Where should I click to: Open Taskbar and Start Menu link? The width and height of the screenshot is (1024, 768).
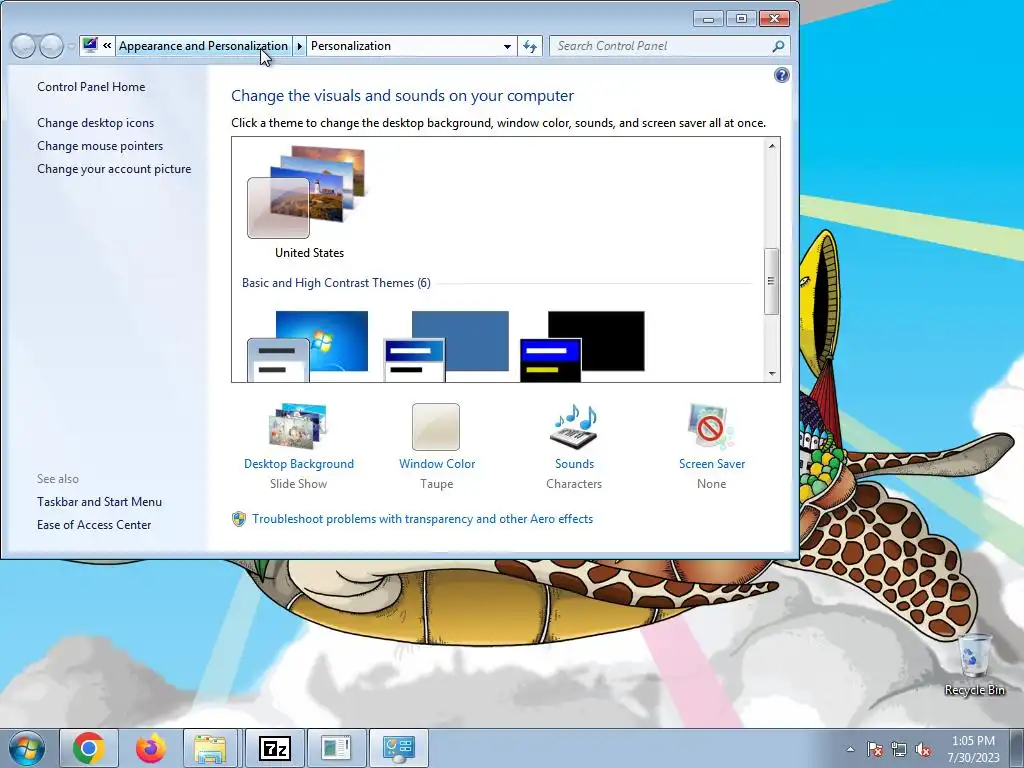pos(99,502)
